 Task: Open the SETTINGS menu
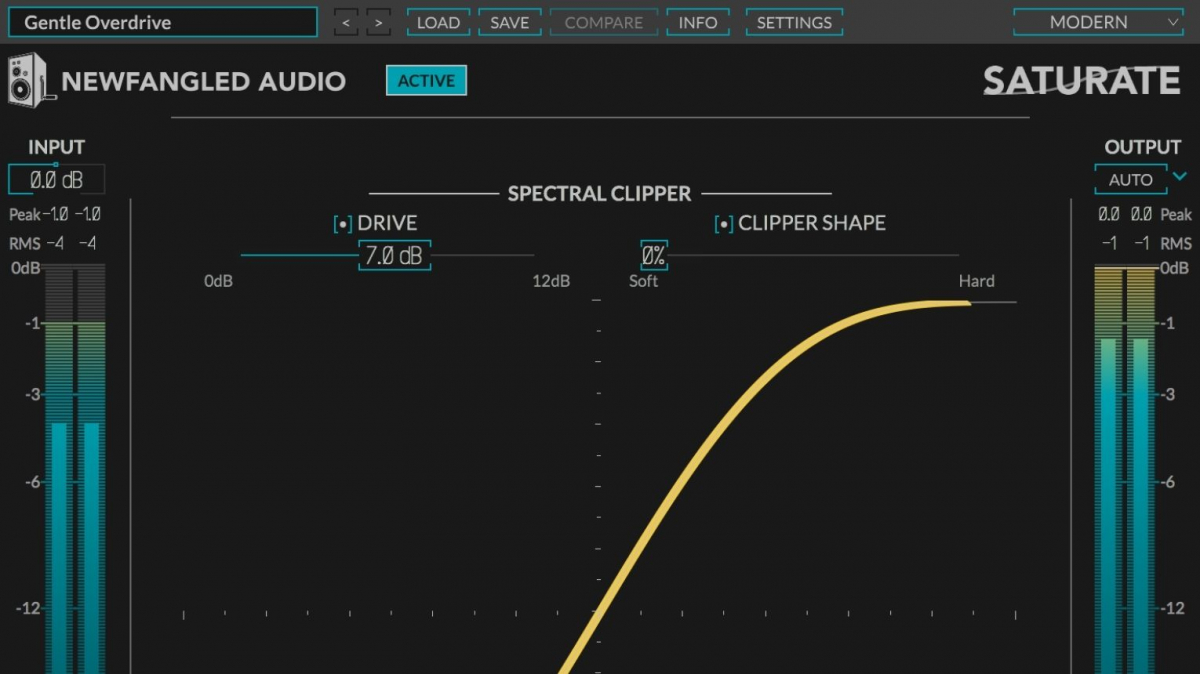(x=794, y=22)
